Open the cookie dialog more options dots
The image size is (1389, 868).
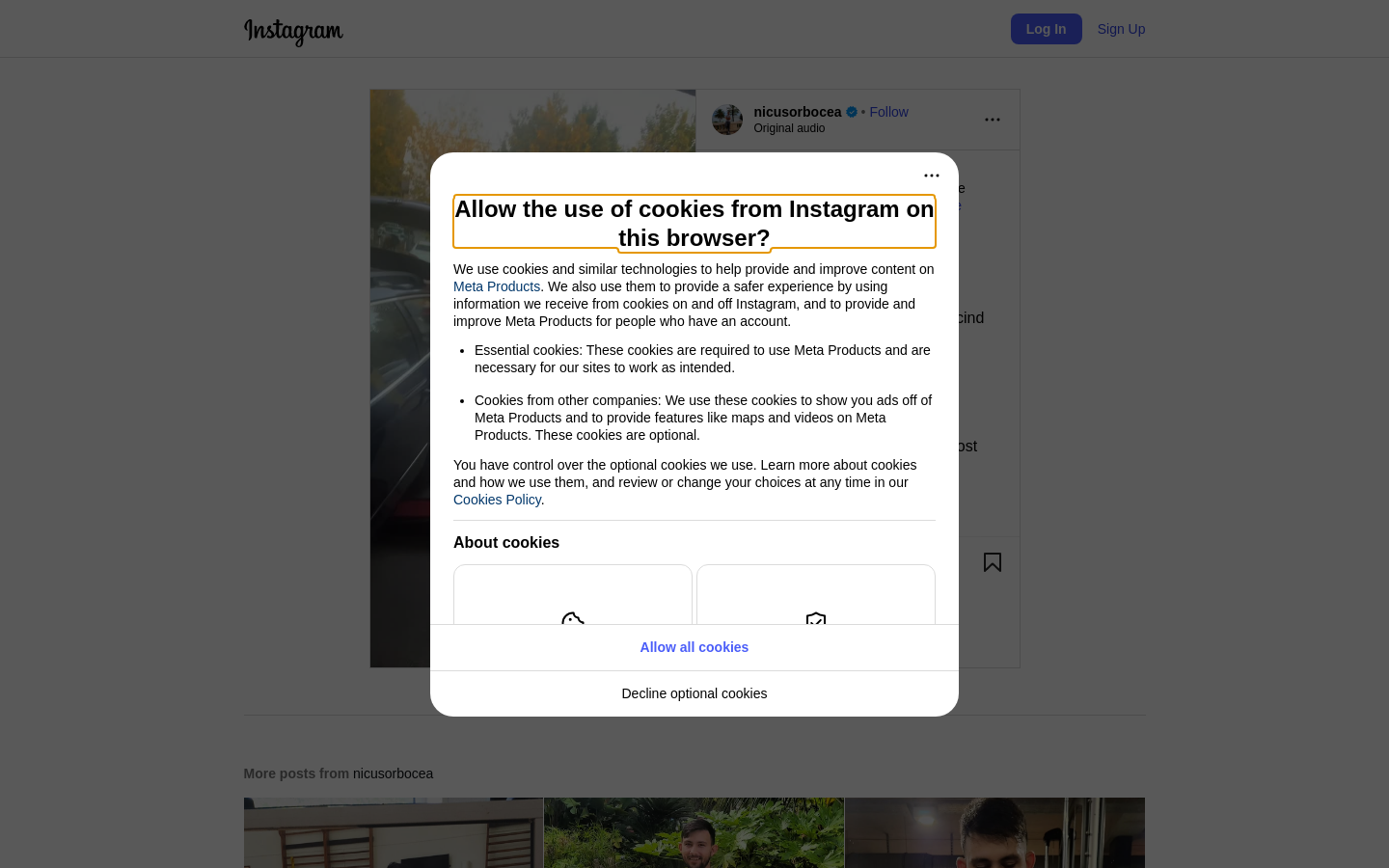coord(932,176)
